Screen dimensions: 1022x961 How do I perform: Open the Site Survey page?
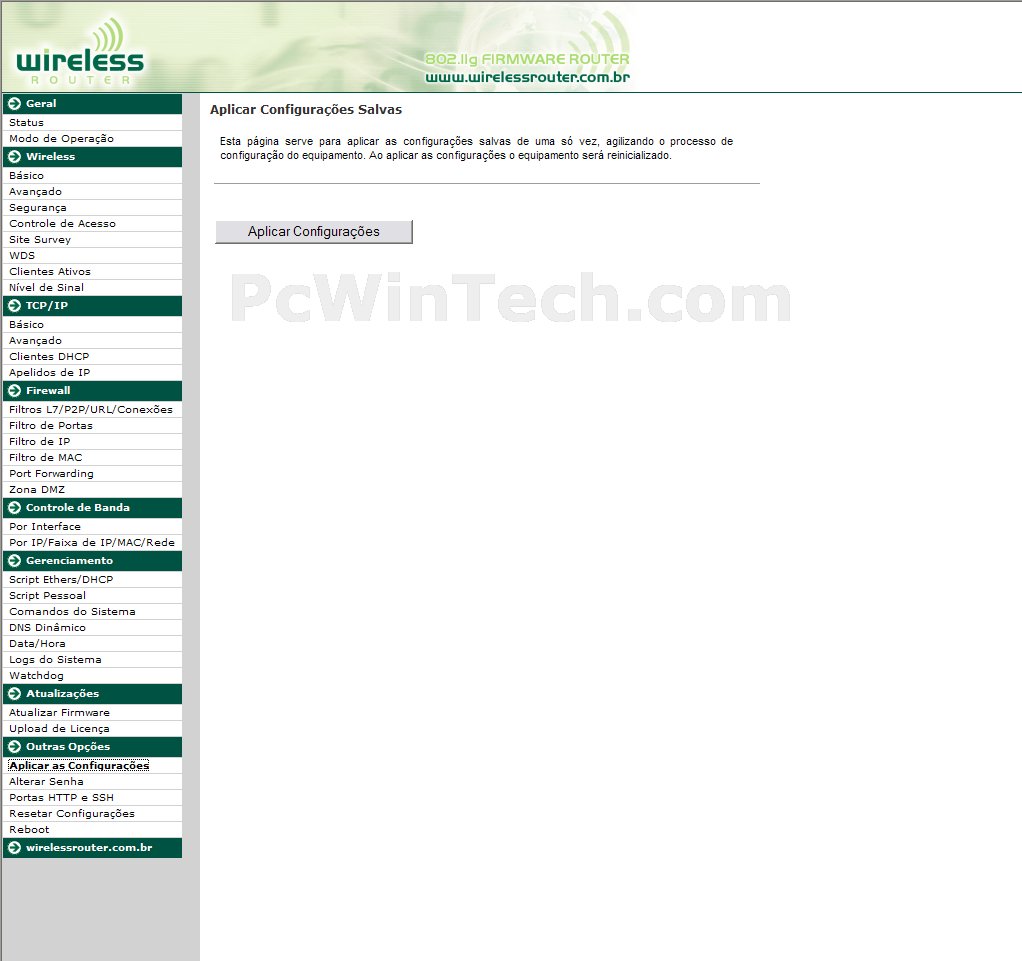coord(40,240)
